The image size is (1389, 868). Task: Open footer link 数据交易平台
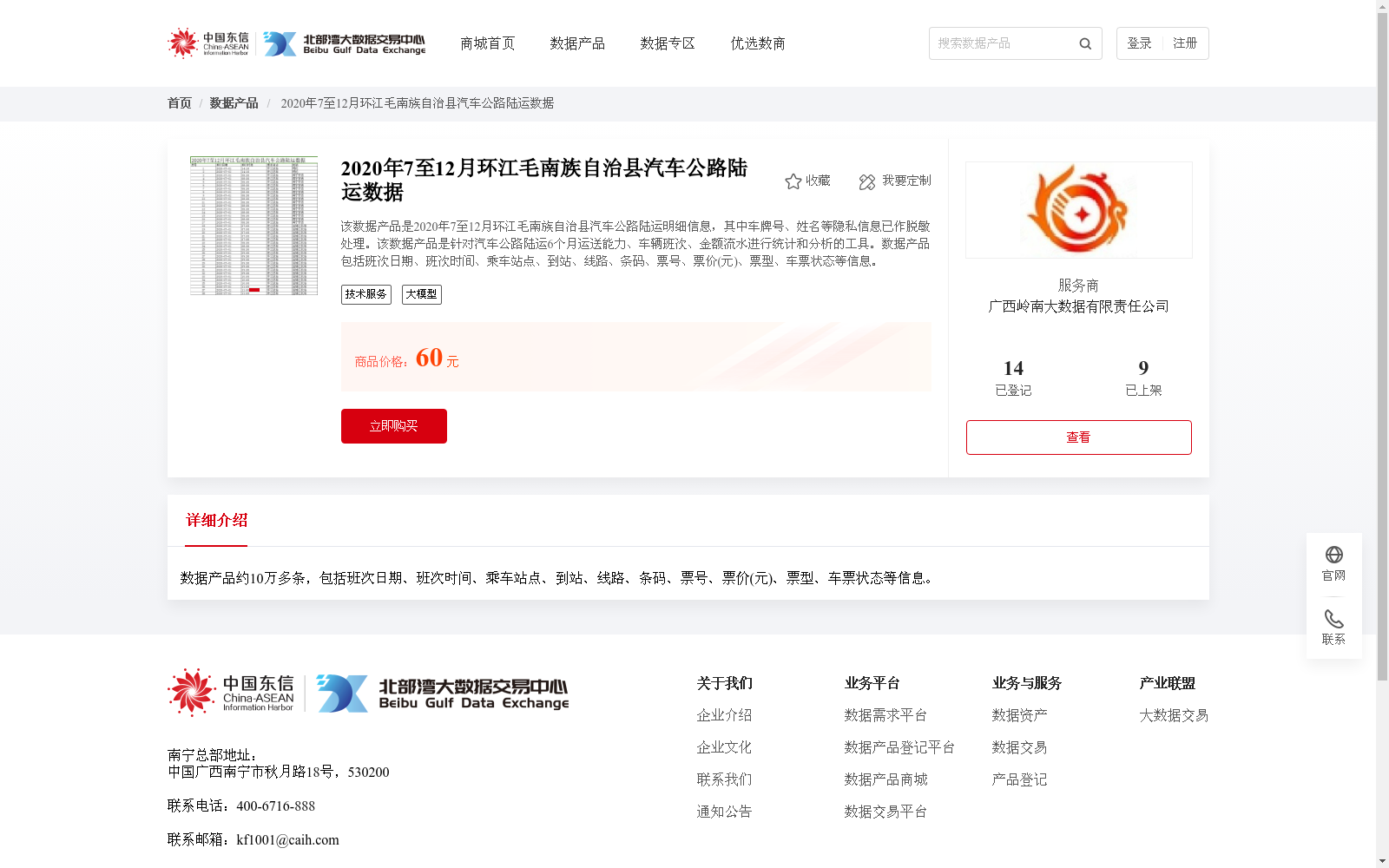(x=885, y=812)
